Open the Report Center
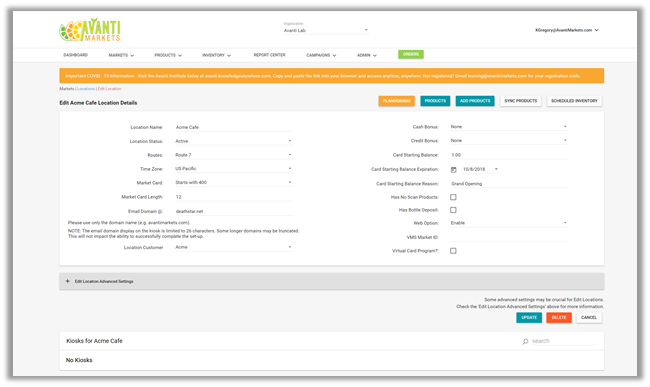650x387 pixels. coord(269,55)
